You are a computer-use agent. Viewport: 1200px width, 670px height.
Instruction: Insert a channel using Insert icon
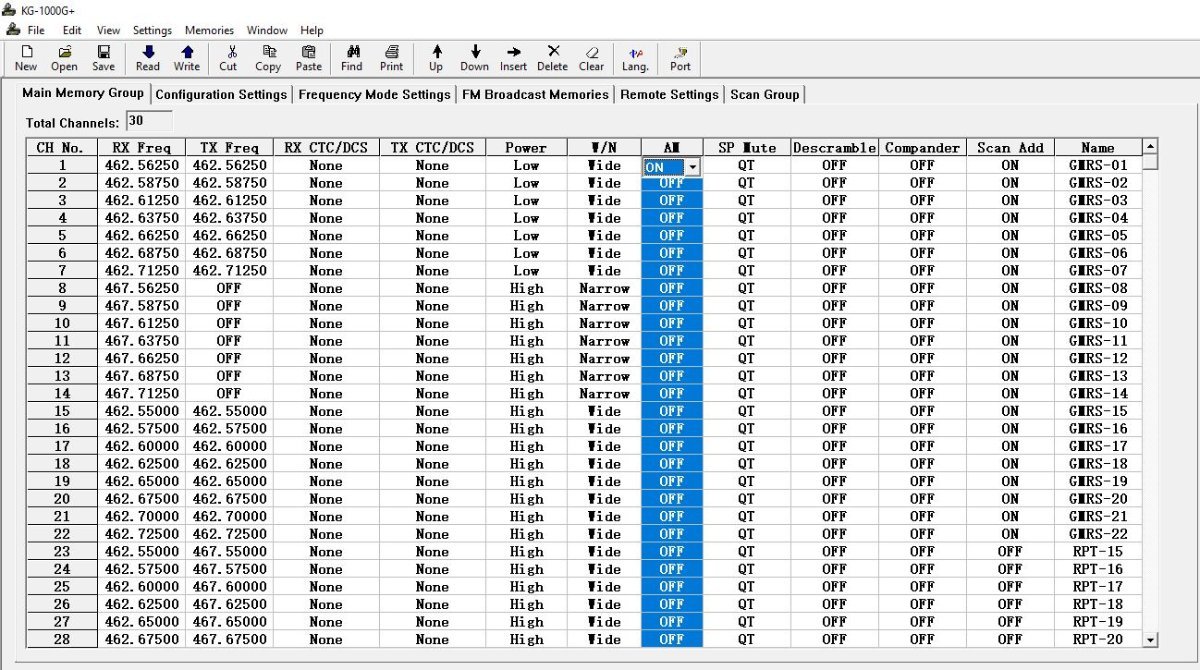click(513, 58)
